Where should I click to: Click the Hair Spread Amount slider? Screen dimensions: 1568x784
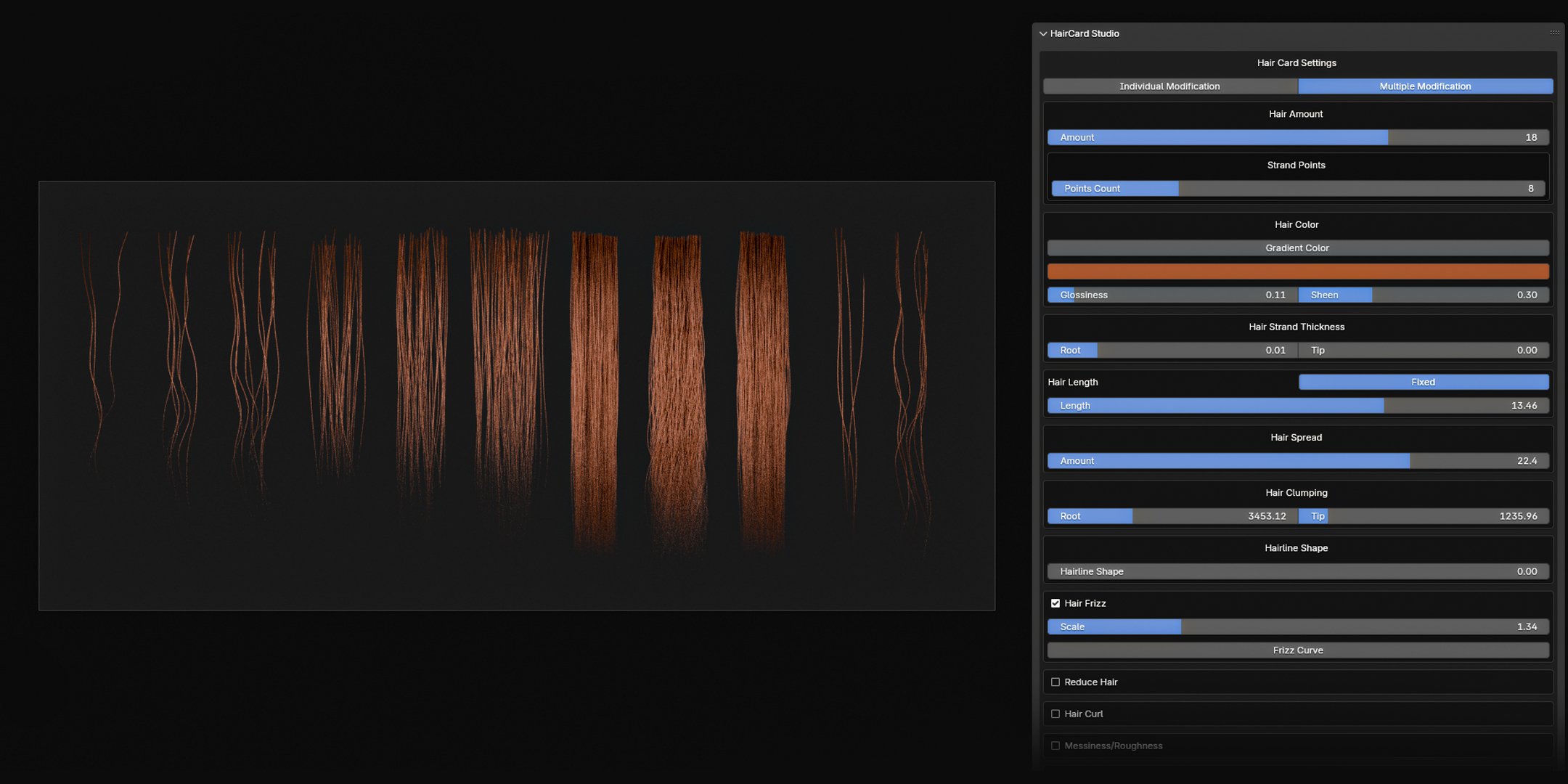click(x=1297, y=461)
